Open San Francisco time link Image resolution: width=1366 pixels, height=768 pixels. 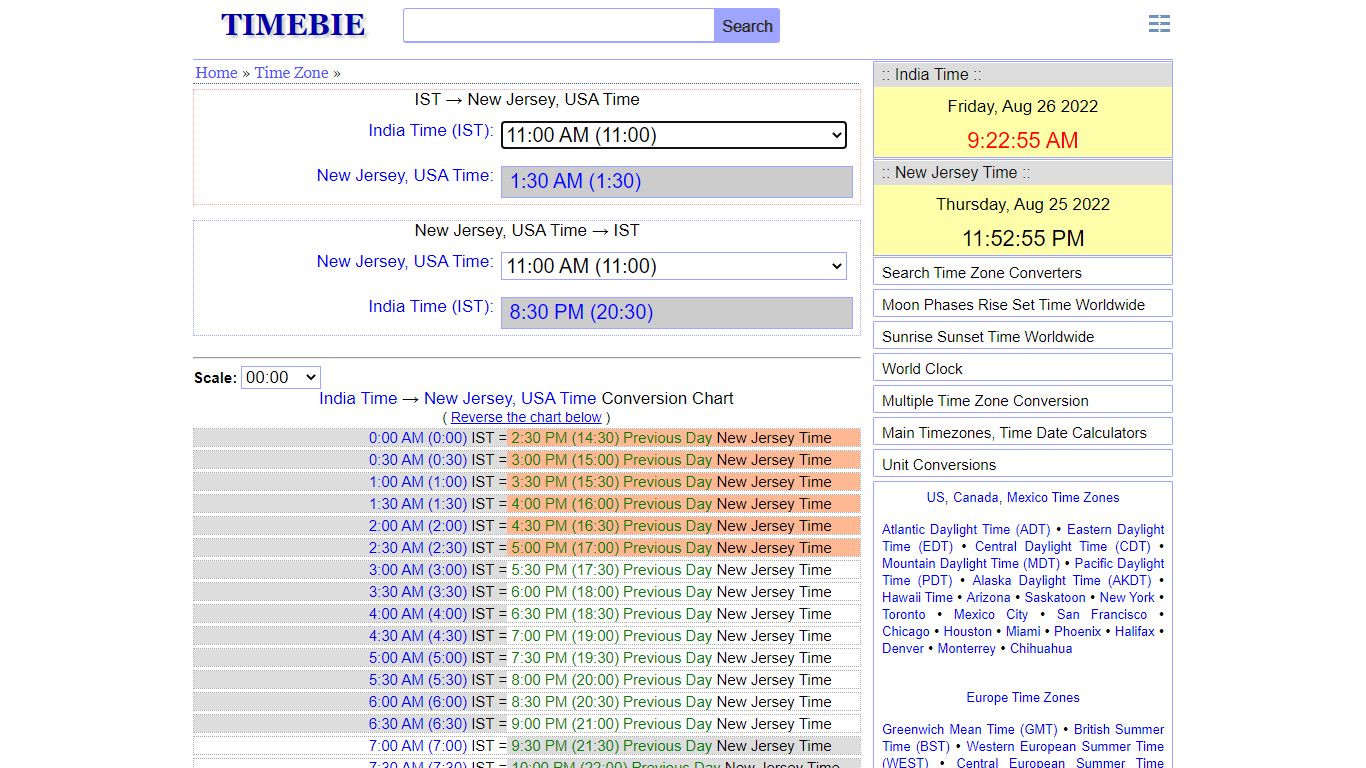[1102, 614]
